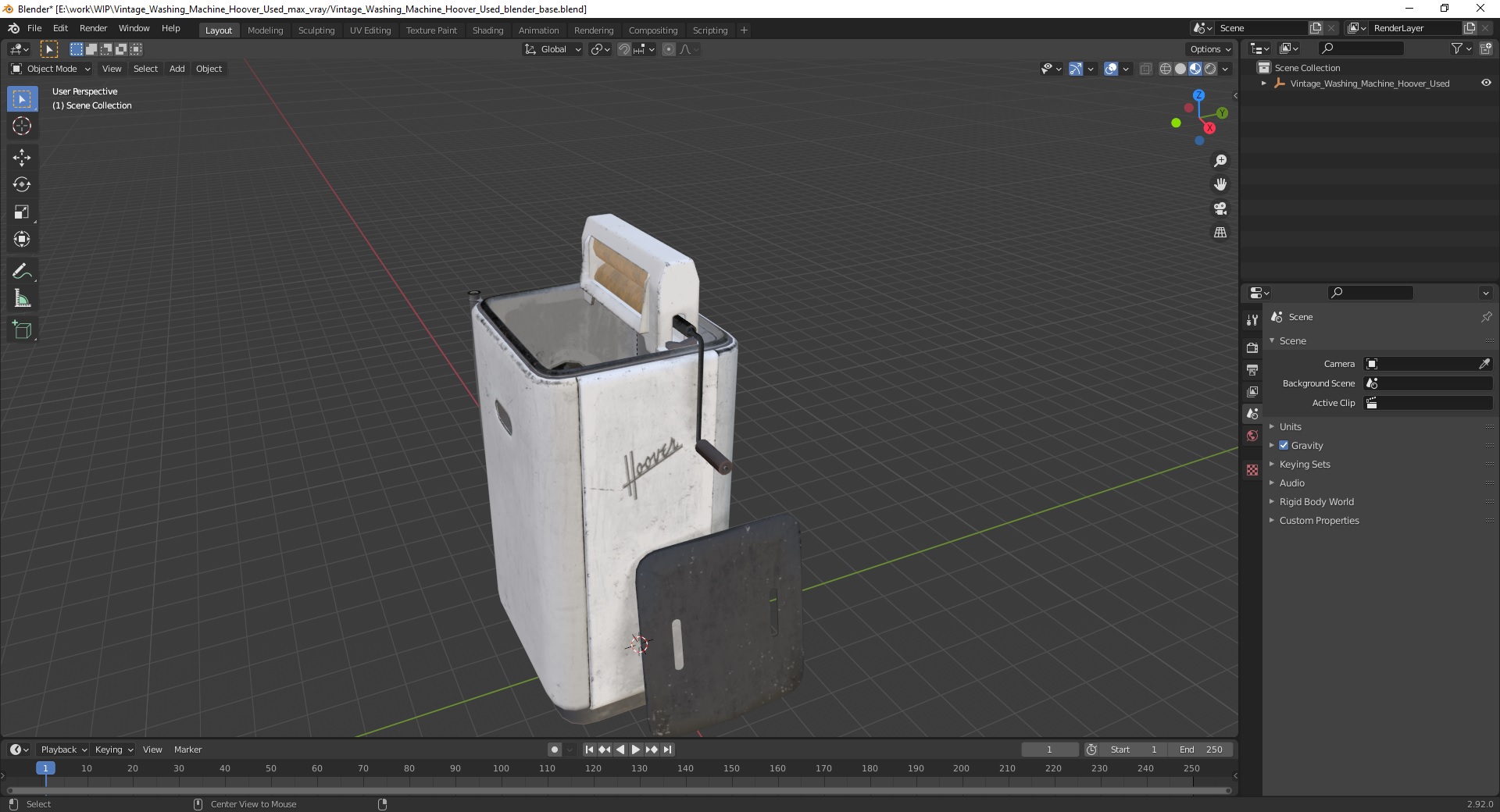Click the use preview range clock icon
This screenshot has width=1500, height=812.
(1091, 750)
